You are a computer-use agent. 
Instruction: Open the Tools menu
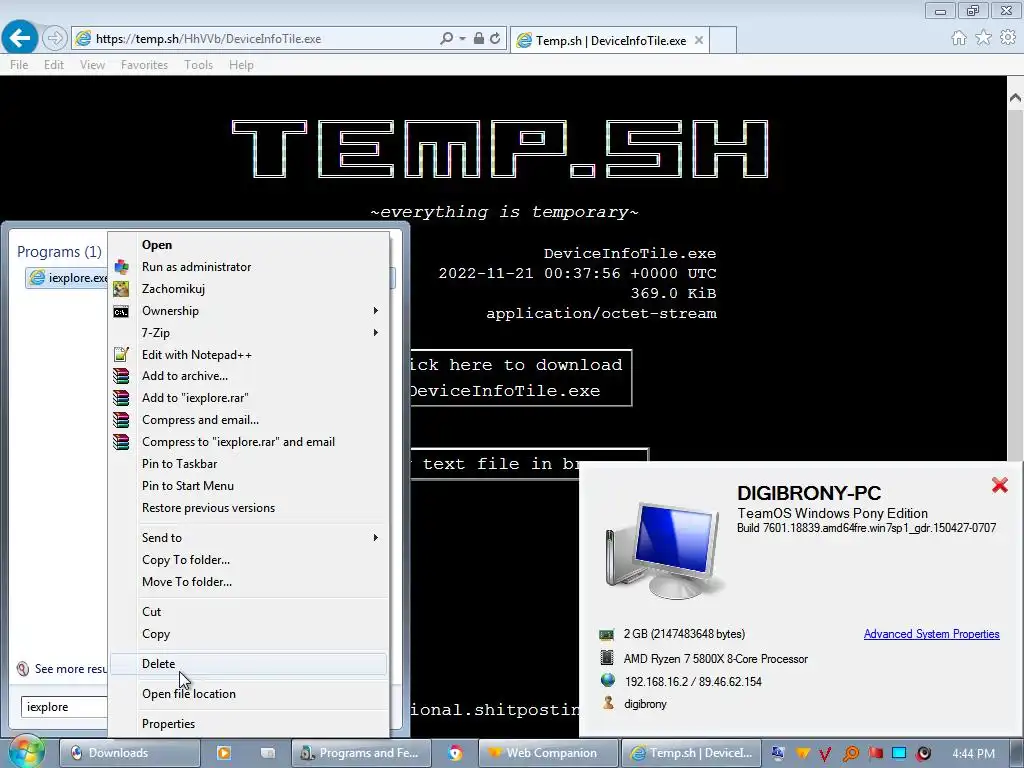point(199,65)
